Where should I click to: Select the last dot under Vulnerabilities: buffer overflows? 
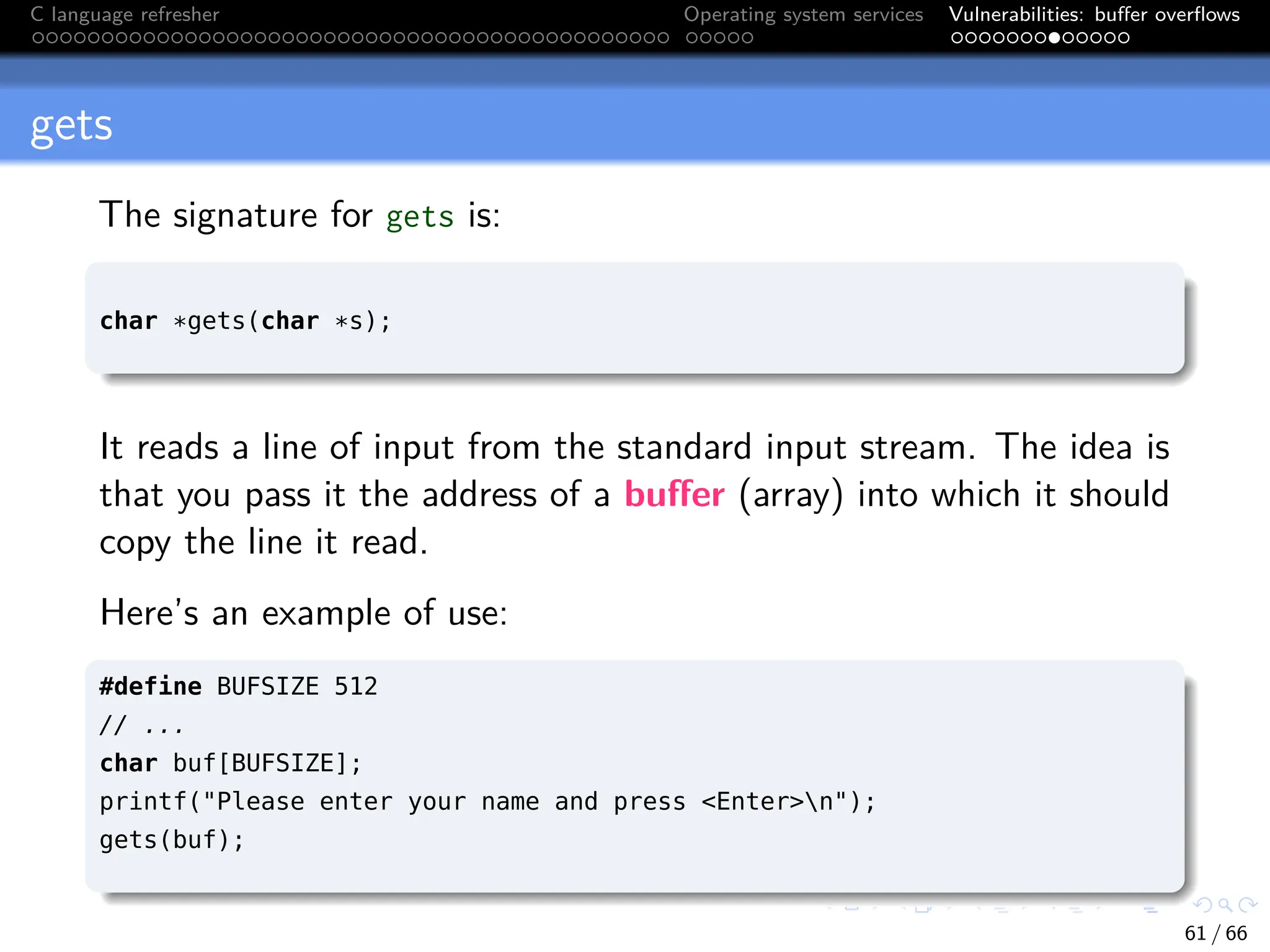point(1124,38)
